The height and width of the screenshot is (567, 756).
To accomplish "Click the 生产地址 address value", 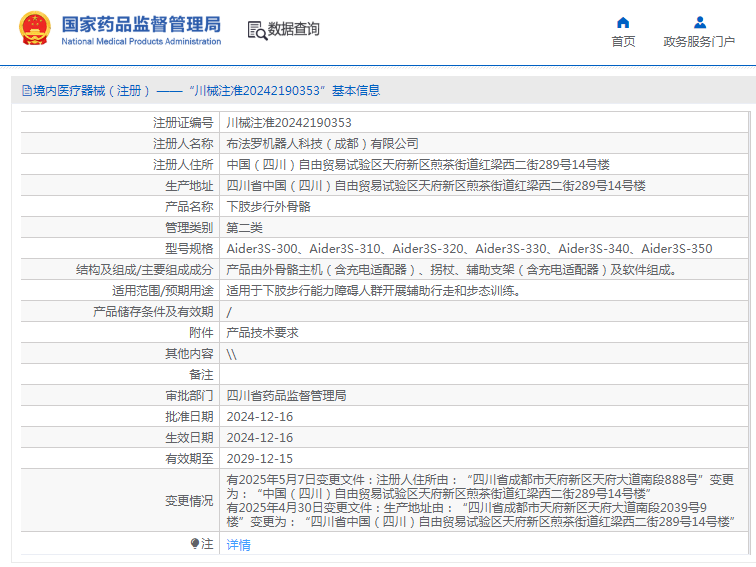I will 436,186.
